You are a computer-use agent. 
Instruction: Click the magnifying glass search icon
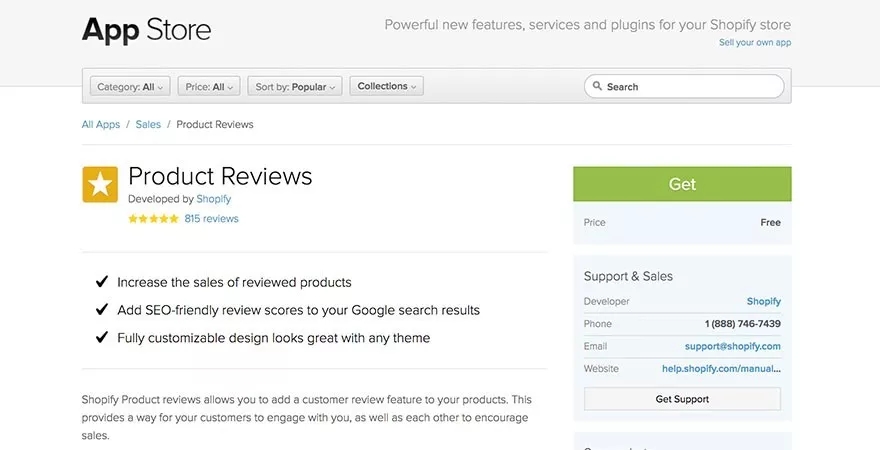click(597, 87)
